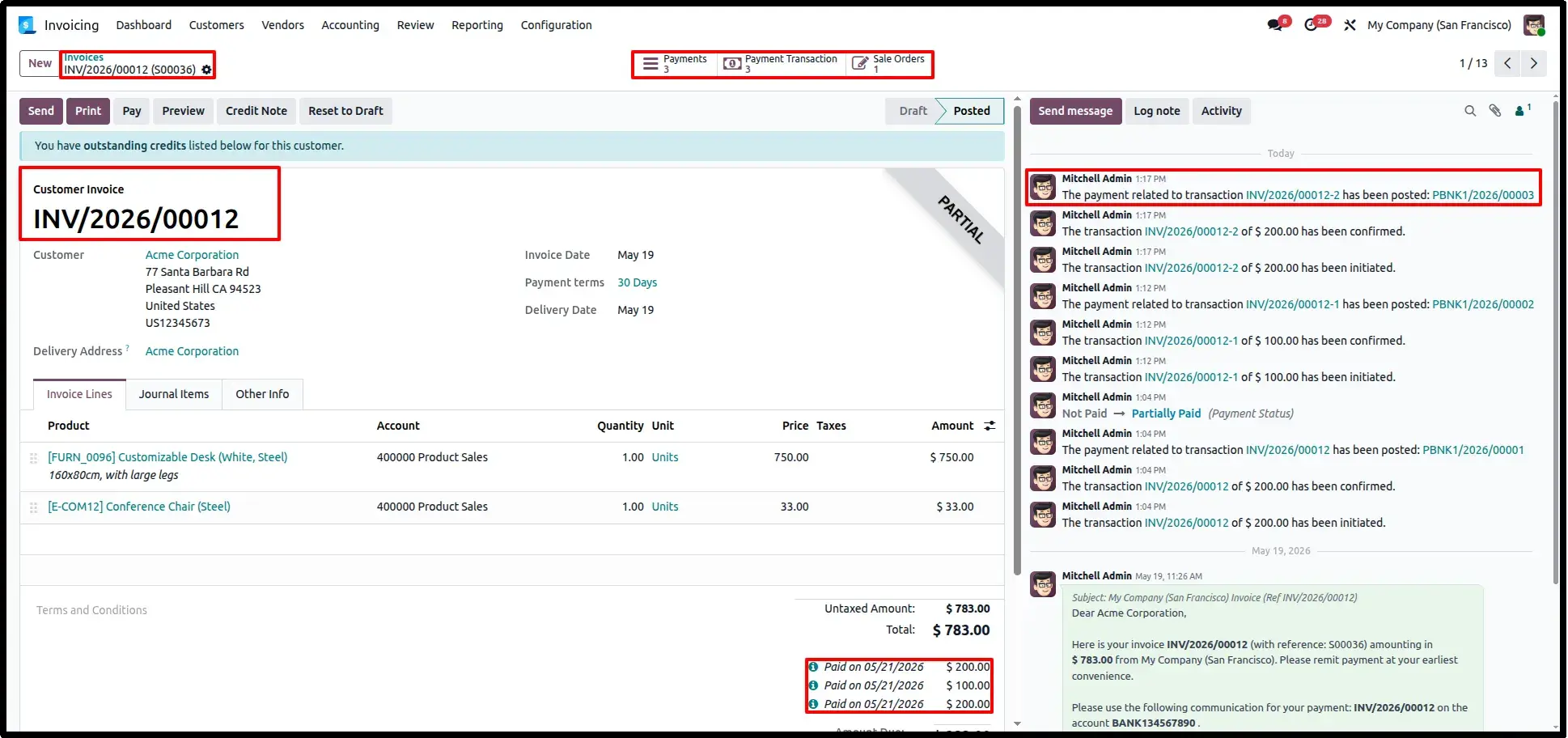Image resolution: width=1568 pixels, height=738 pixels.
Task: Open the Customers menu
Action: click(x=216, y=25)
